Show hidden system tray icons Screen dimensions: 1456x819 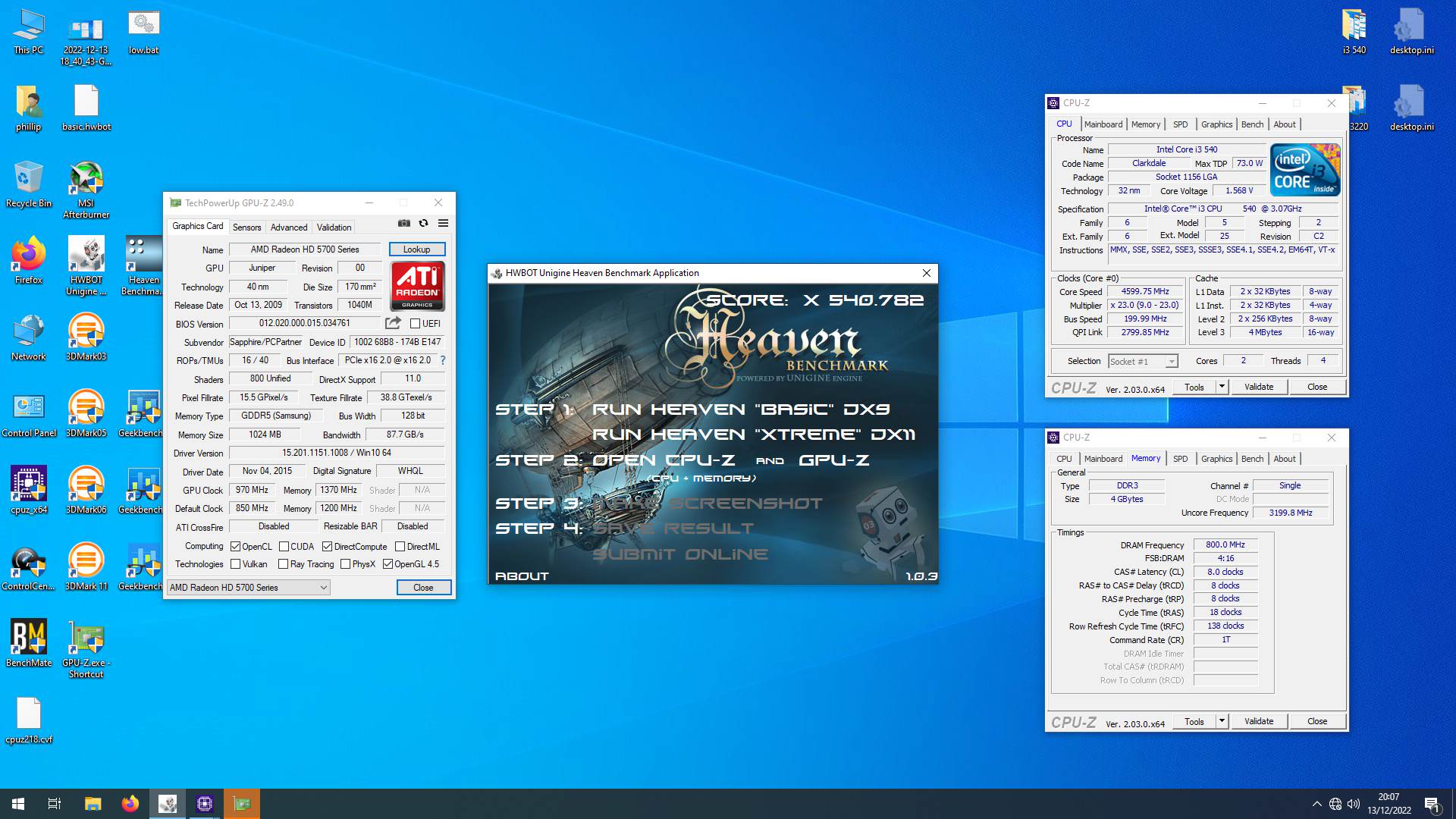click(x=1316, y=804)
